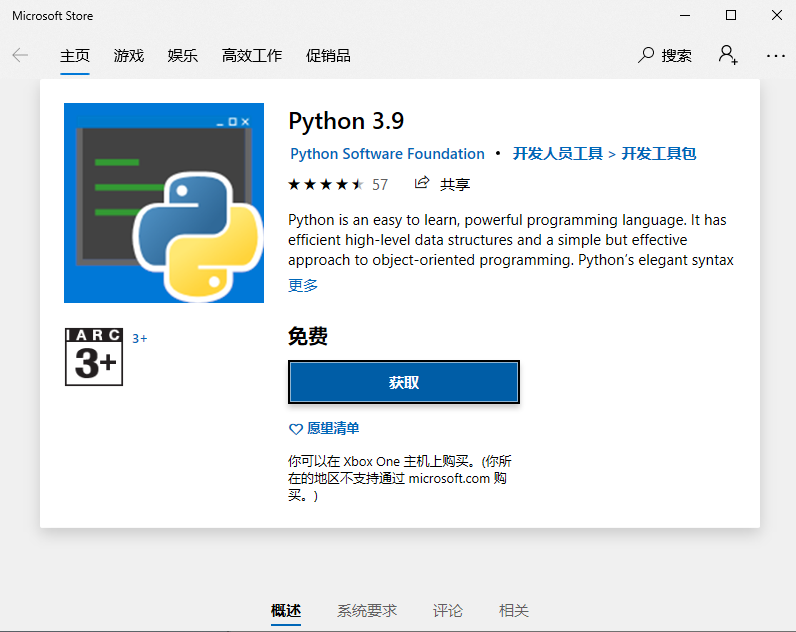
Task: Open the 开发人员工具 category link
Action: (558, 154)
